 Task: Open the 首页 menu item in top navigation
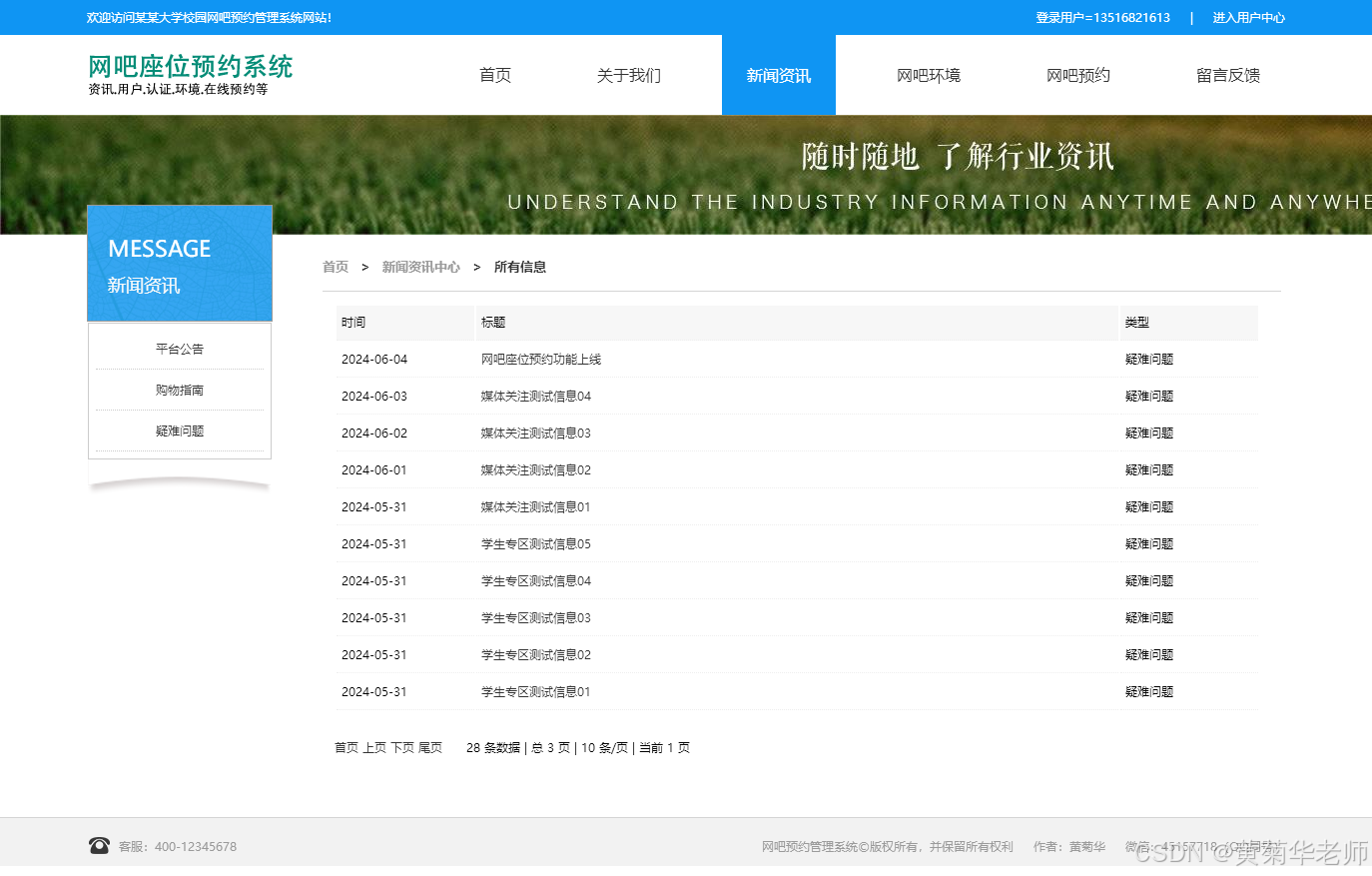[x=494, y=75]
